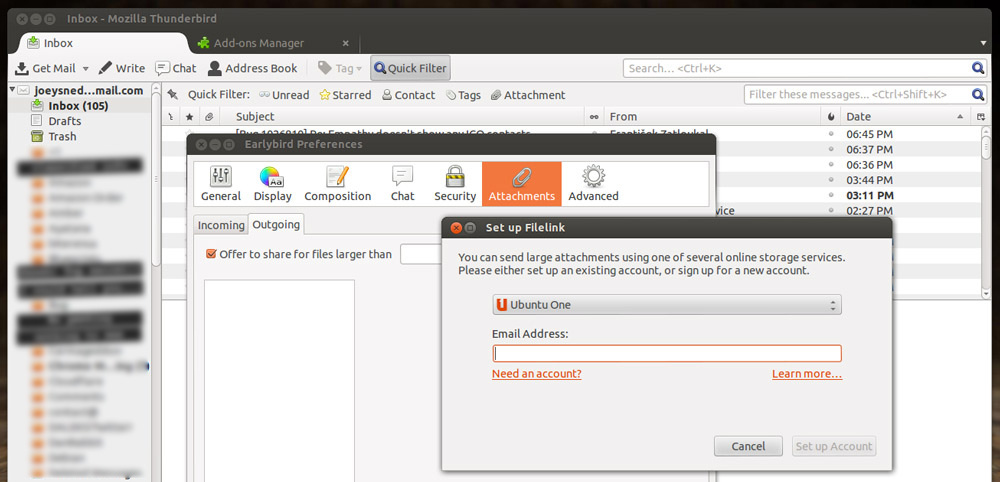
Task: Open the Address Book
Action: click(x=253, y=68)
